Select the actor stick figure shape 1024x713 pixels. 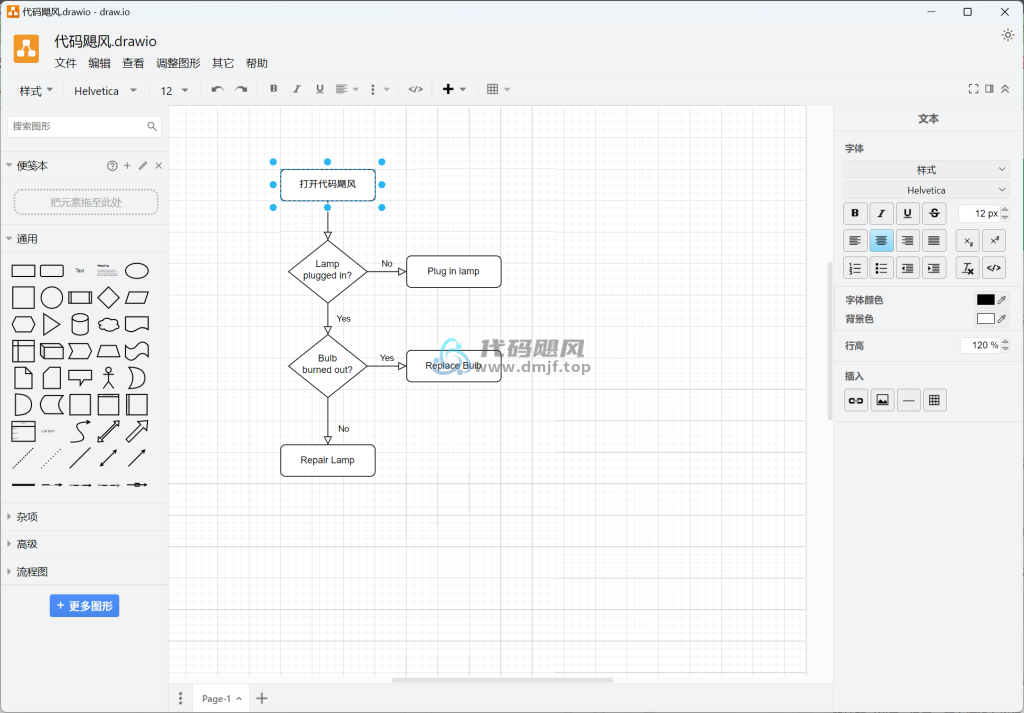[108, 377]
